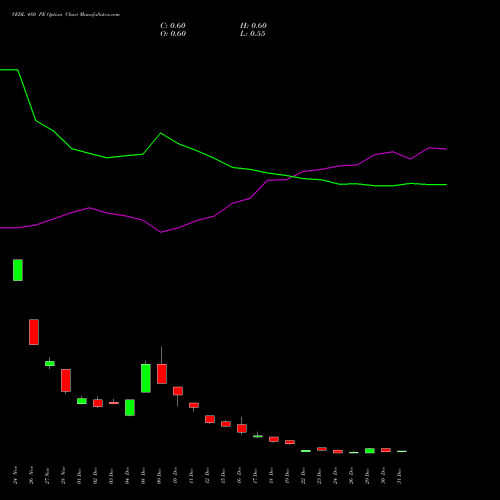
Task: Click the FEDL 480 PE Option chart title
Action: coord(66,15)
